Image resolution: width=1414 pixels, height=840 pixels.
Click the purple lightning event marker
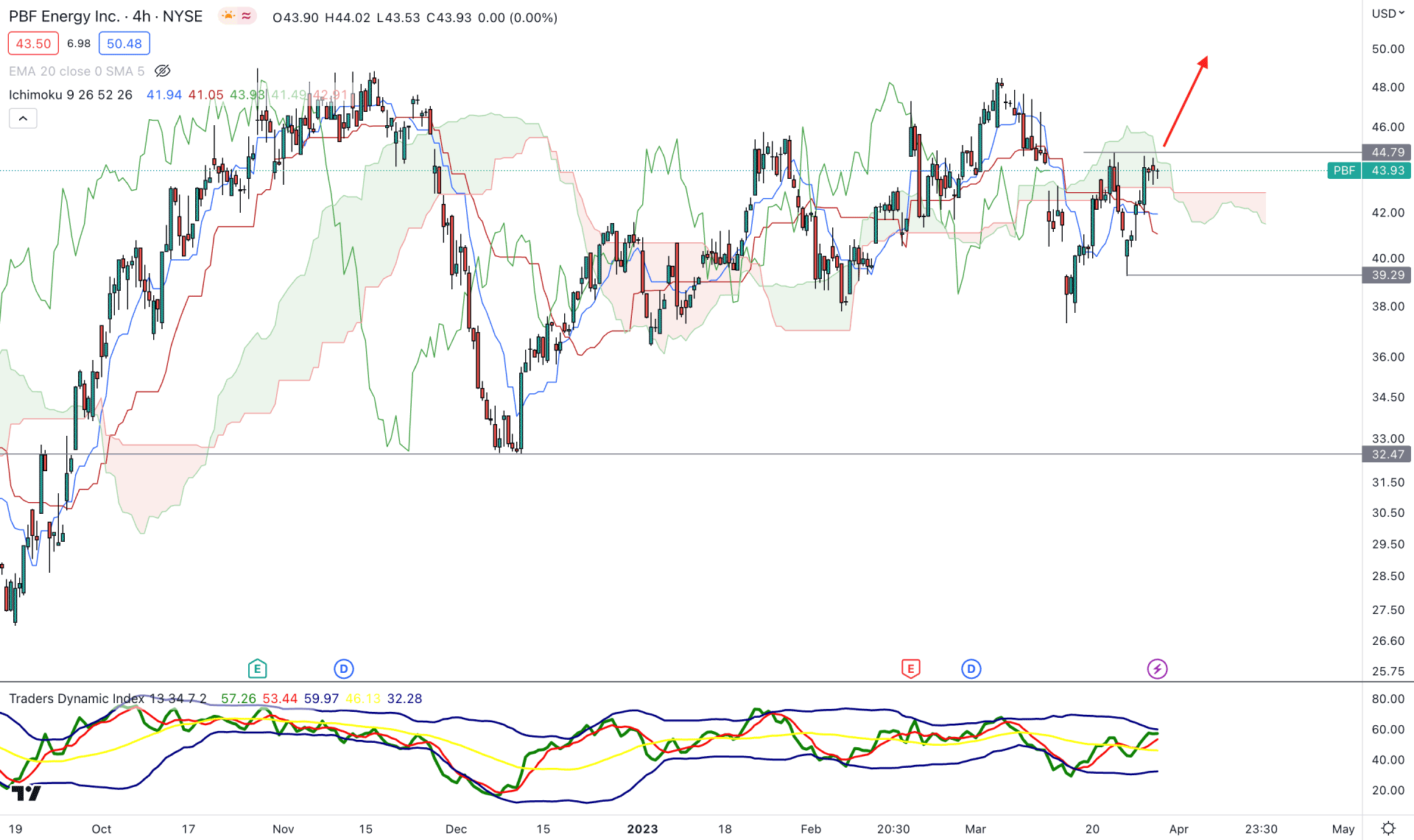[1157, 668]
